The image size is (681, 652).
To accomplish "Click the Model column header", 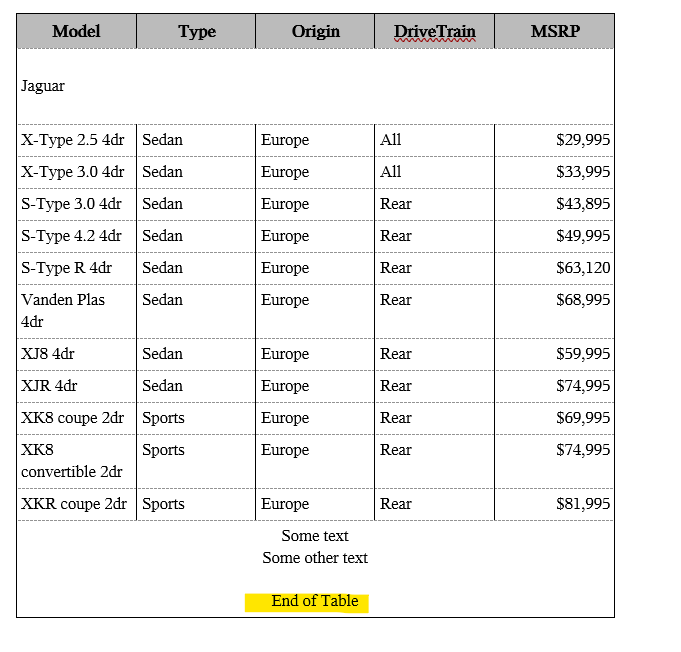I will point(77,31).
